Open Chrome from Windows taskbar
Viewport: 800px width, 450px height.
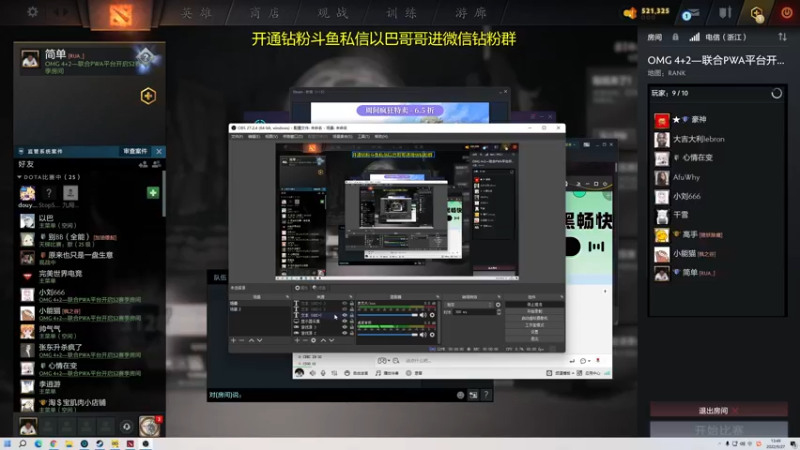pos(54,444)
